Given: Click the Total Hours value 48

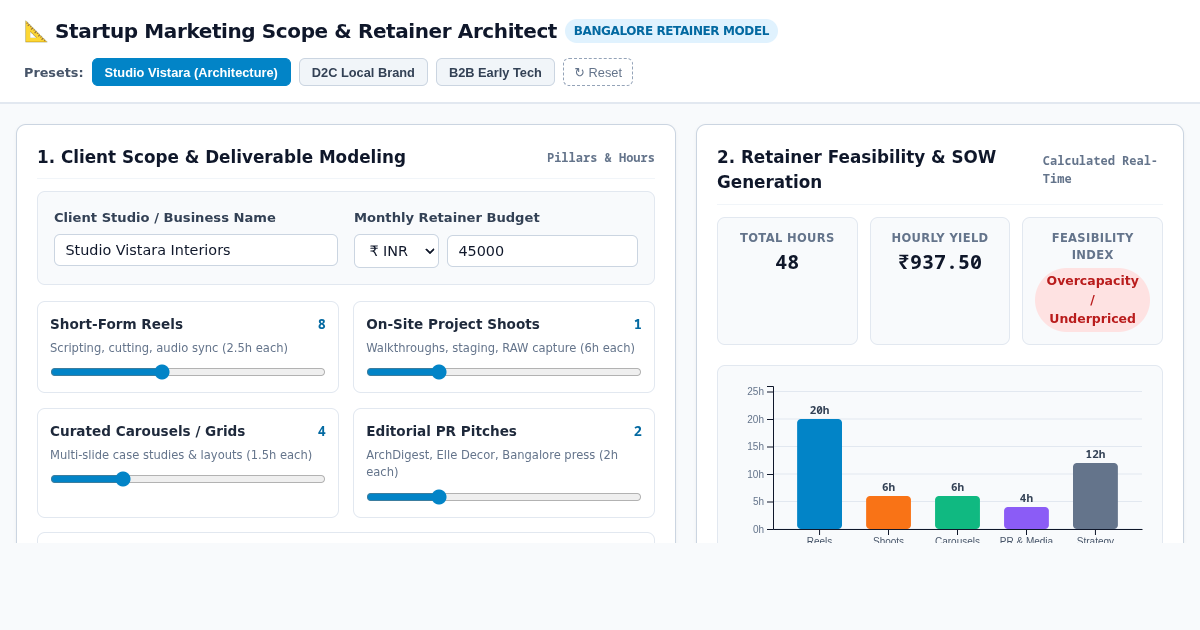Looking at the screenshot, I should coord(787,262).
